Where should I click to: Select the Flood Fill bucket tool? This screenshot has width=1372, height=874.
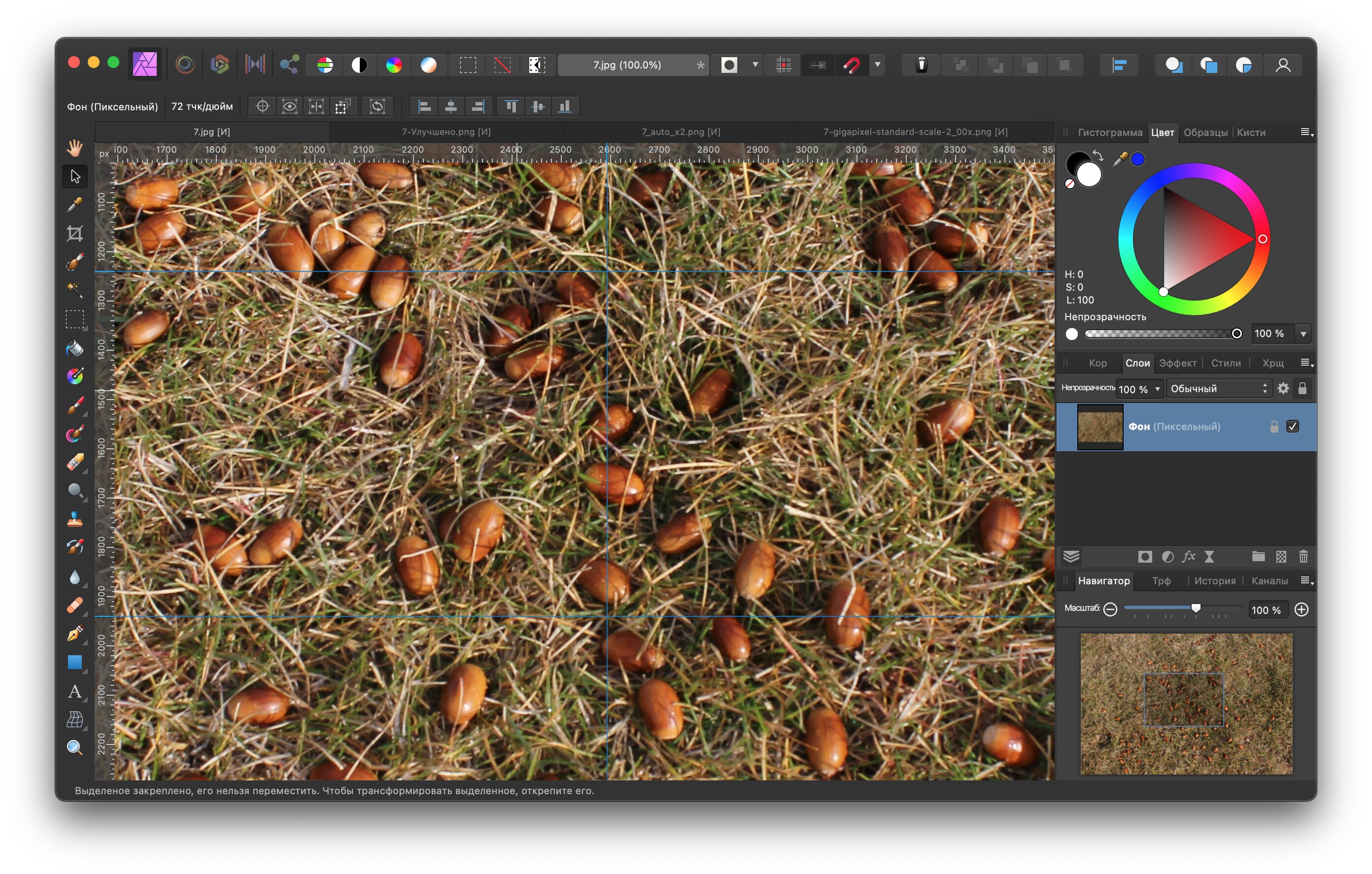click(x=74, y=347)
